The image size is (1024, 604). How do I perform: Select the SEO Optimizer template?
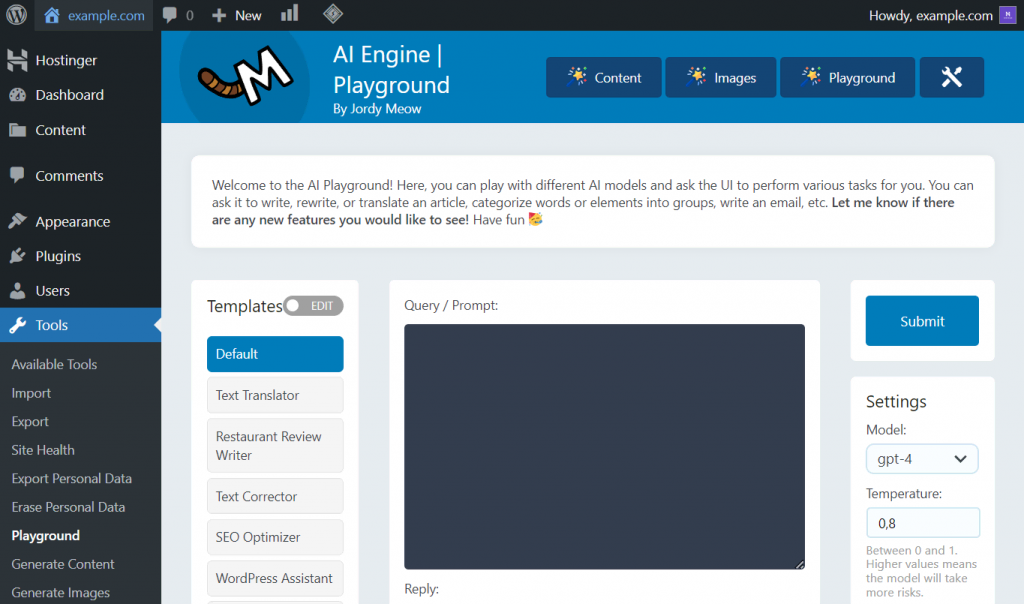pyautogui.click(x=274, y=537)
